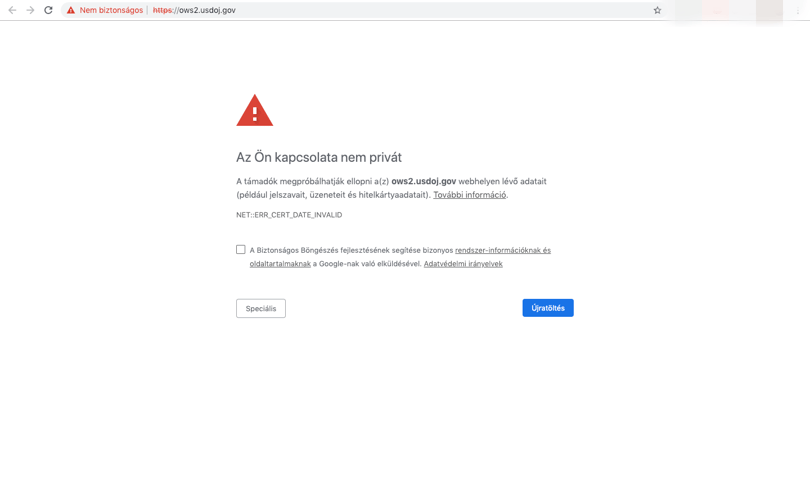Click the struck-through https in address bar
The image size is (810, 482).
162,10
